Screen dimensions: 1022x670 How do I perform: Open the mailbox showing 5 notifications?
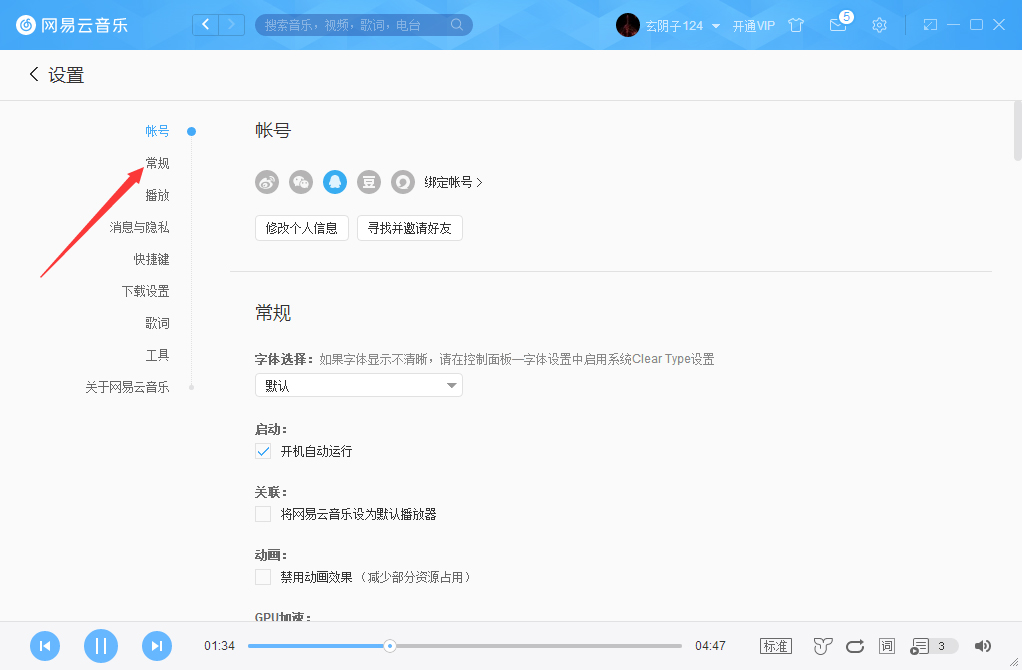[x=838, y=26]
